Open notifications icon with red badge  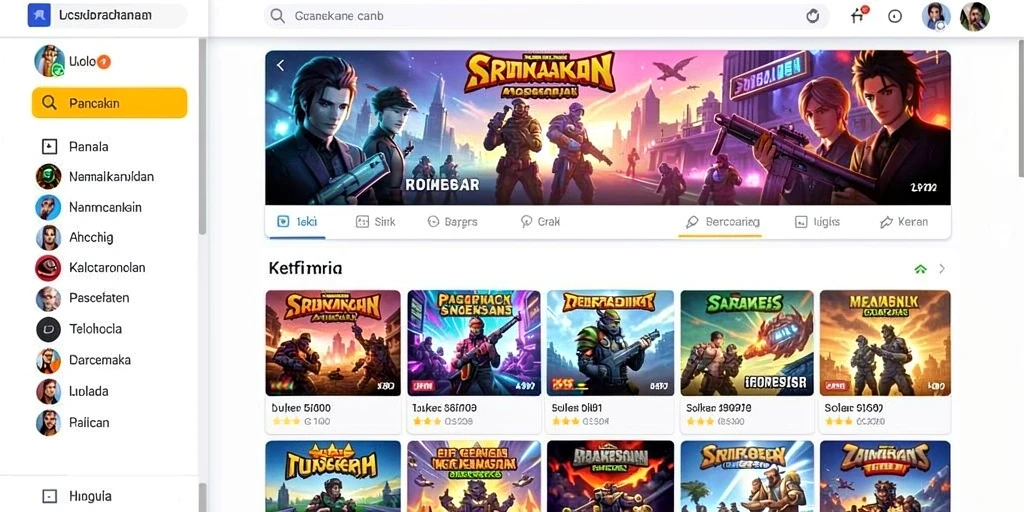coord(858,16)
